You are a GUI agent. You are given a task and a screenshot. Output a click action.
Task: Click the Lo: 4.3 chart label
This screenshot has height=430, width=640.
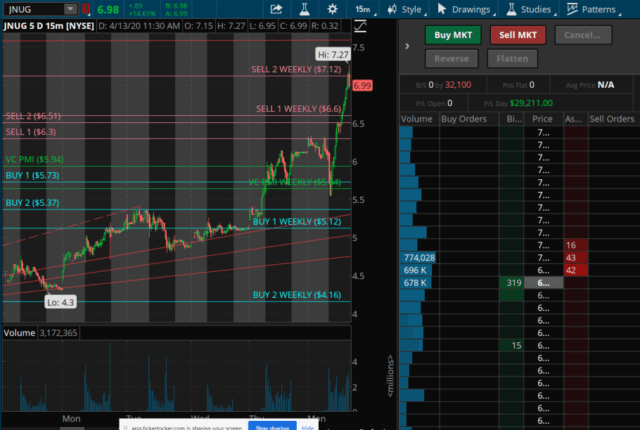(60, 302)
